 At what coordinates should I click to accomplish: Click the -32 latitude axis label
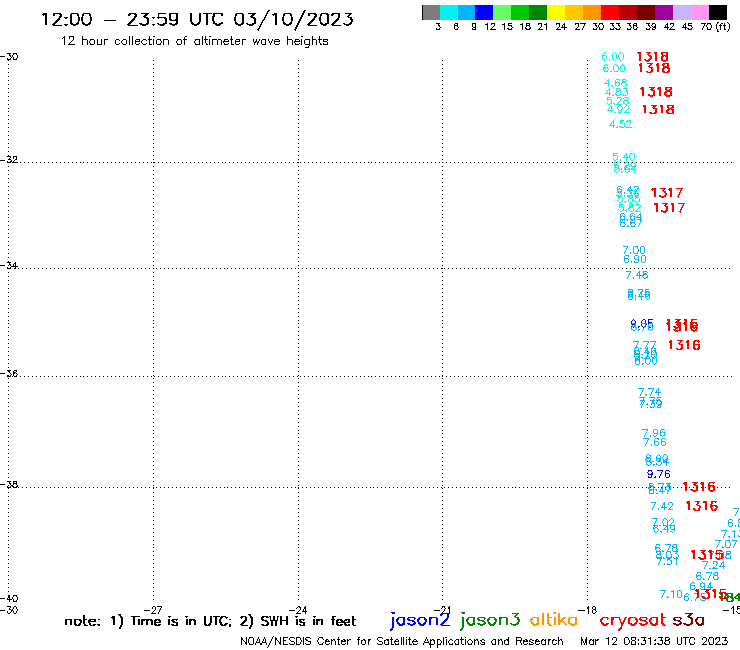pos(9,159)
